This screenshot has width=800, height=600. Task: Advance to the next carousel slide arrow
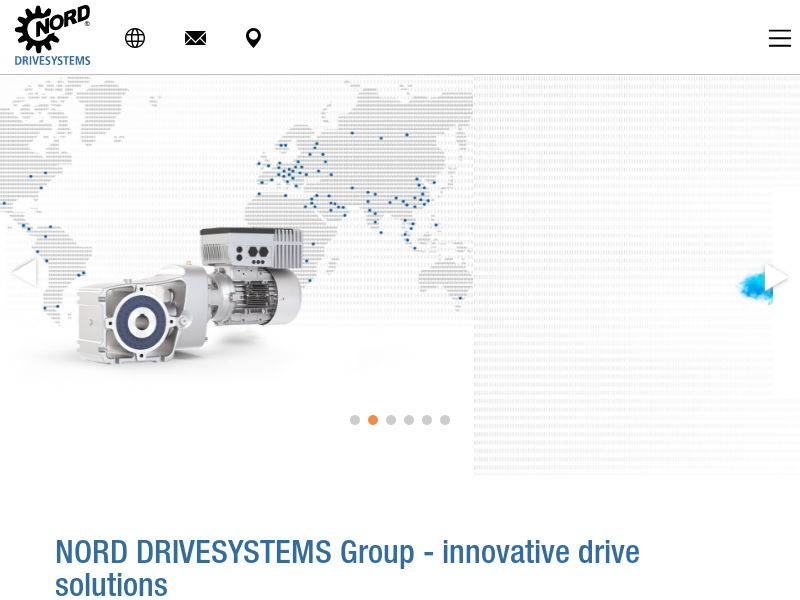pos(777,277)
